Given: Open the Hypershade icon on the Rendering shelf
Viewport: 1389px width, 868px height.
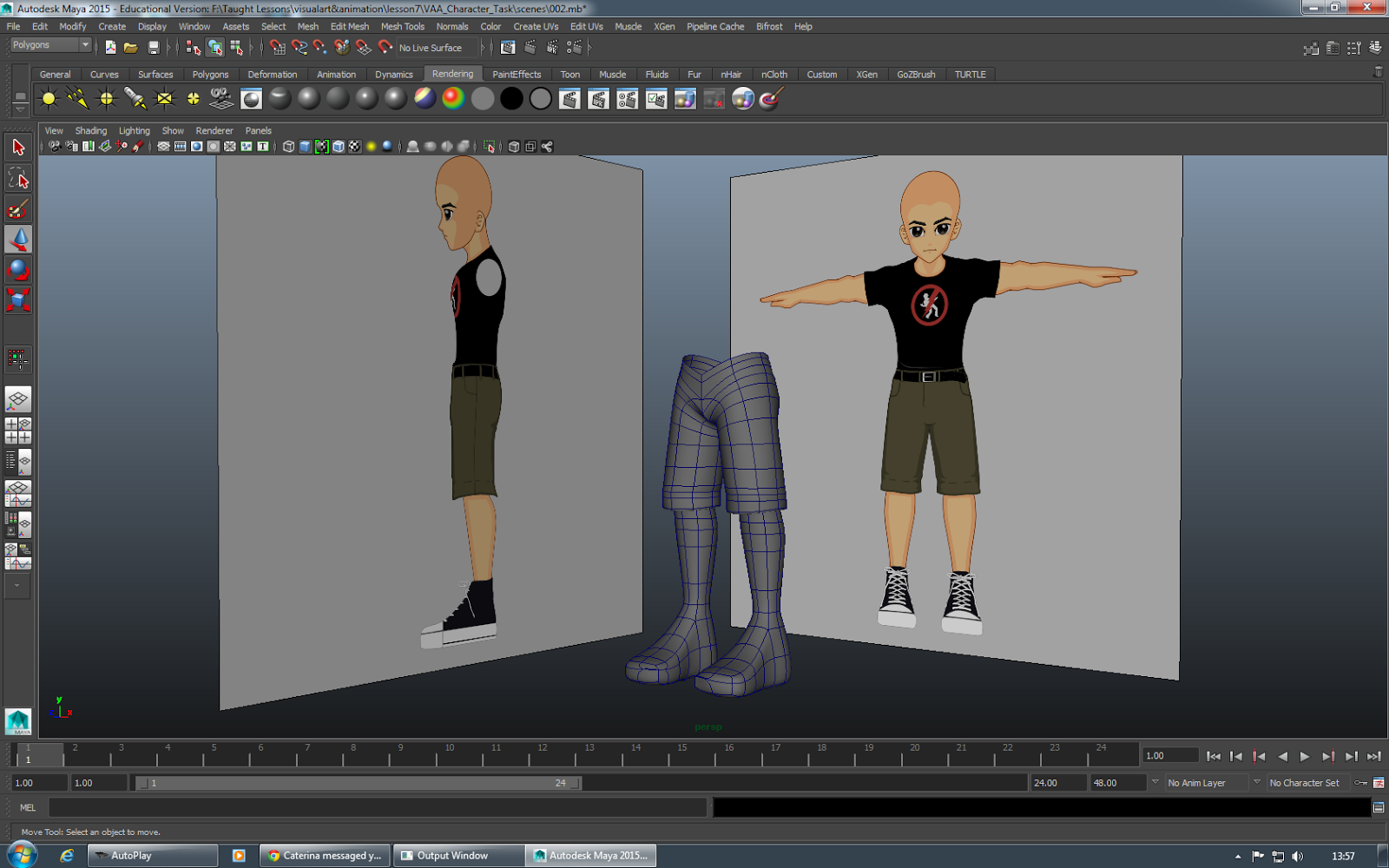Looking at the screenshot, I should [250, 99].
